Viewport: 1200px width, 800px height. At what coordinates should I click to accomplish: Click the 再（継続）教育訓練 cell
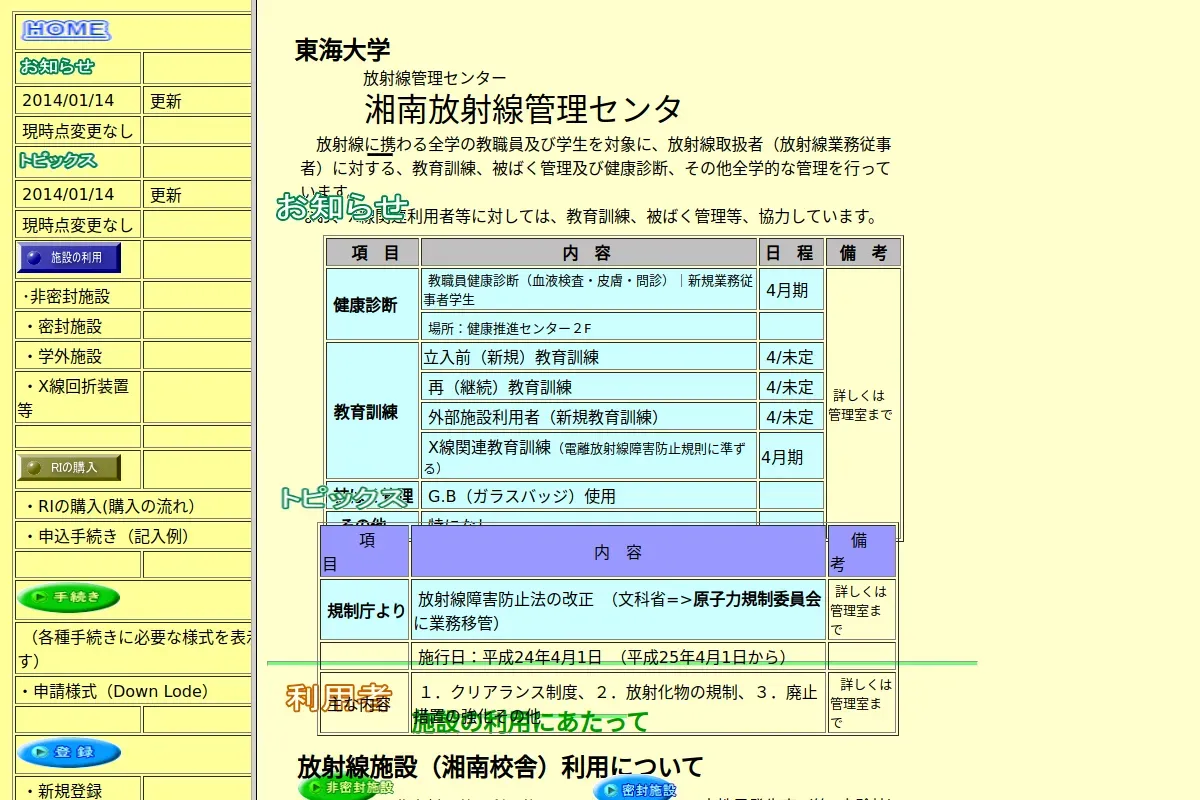(x=589, y=387)
